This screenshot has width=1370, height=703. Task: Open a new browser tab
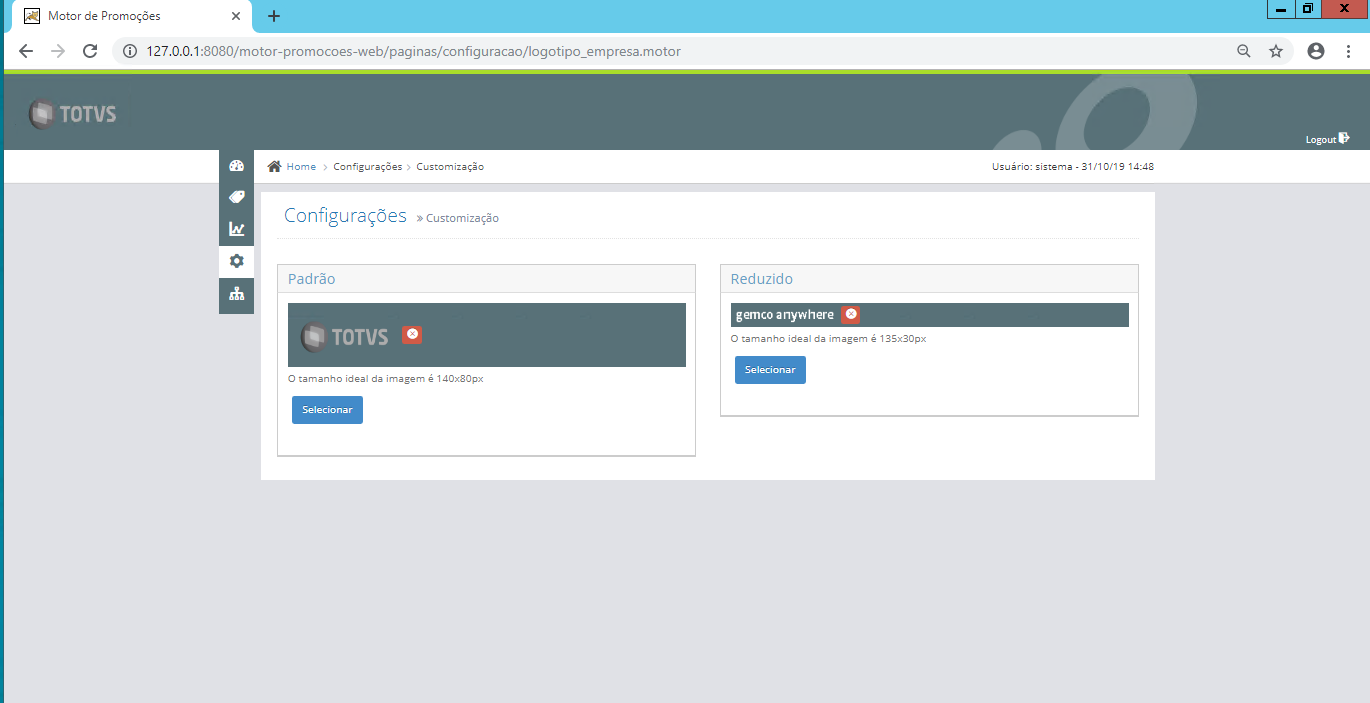point(274,16)
